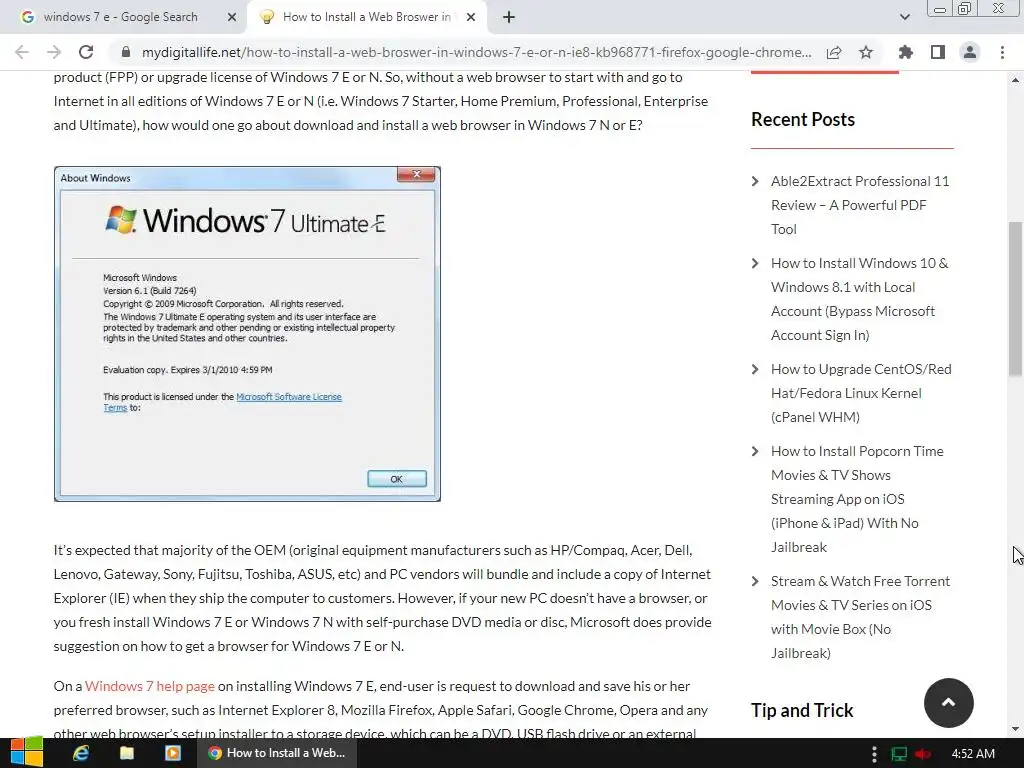Viewport: 1024px width, 768px height.
Task: Click the scrollbar down arrow
Action: coord(1015,729)
